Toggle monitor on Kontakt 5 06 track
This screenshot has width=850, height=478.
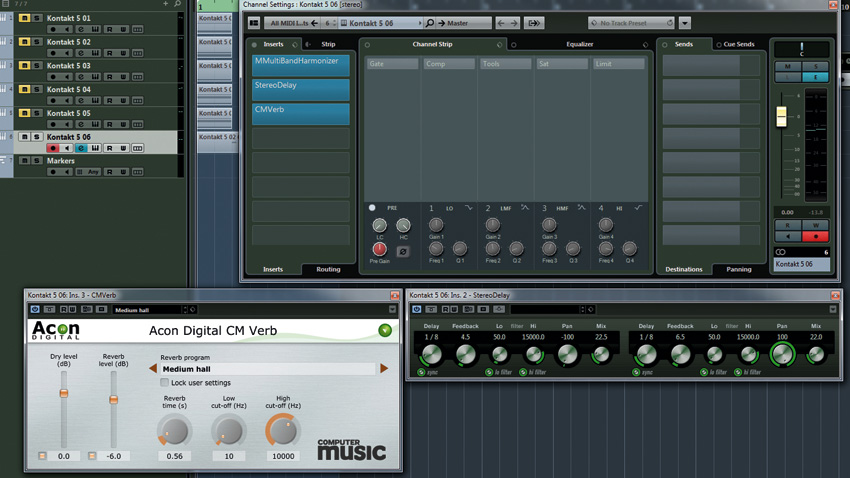click(x=67, y=148)
